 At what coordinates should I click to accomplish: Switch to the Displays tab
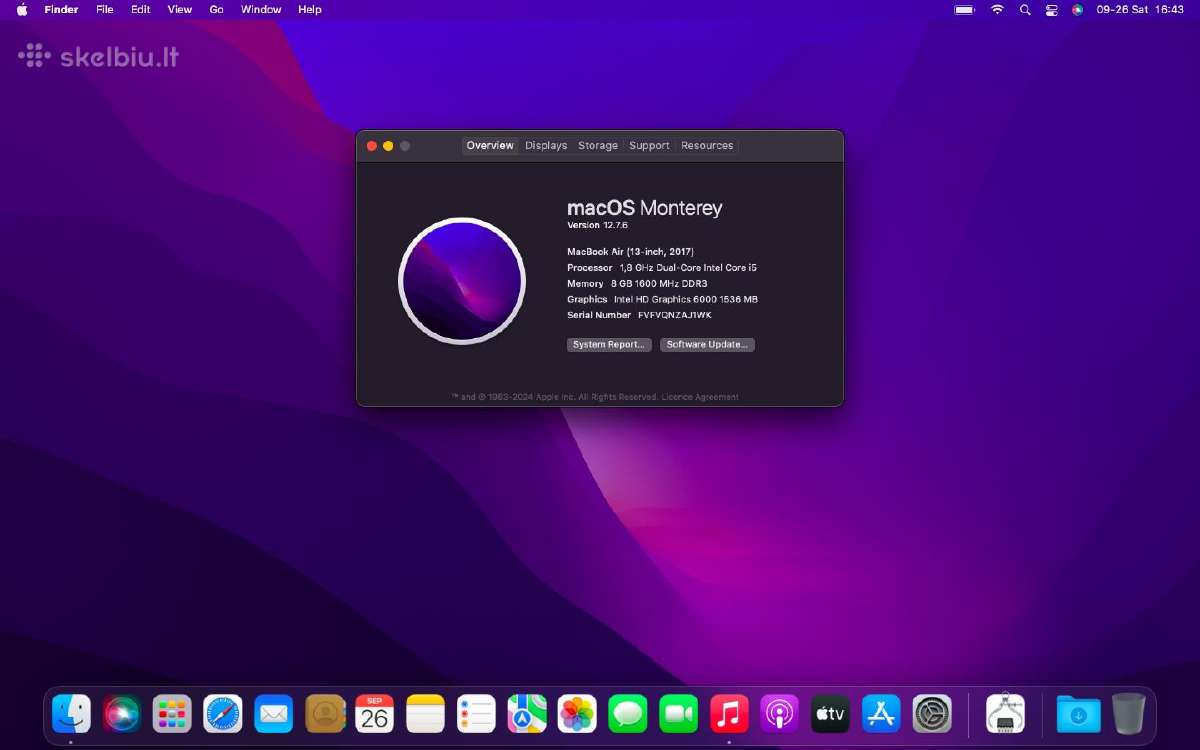[546, 145]
